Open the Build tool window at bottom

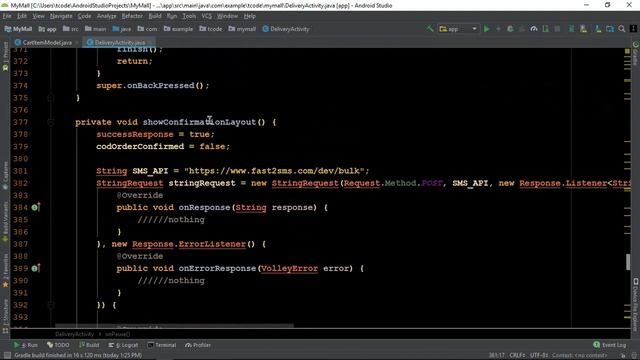[89, 345]
